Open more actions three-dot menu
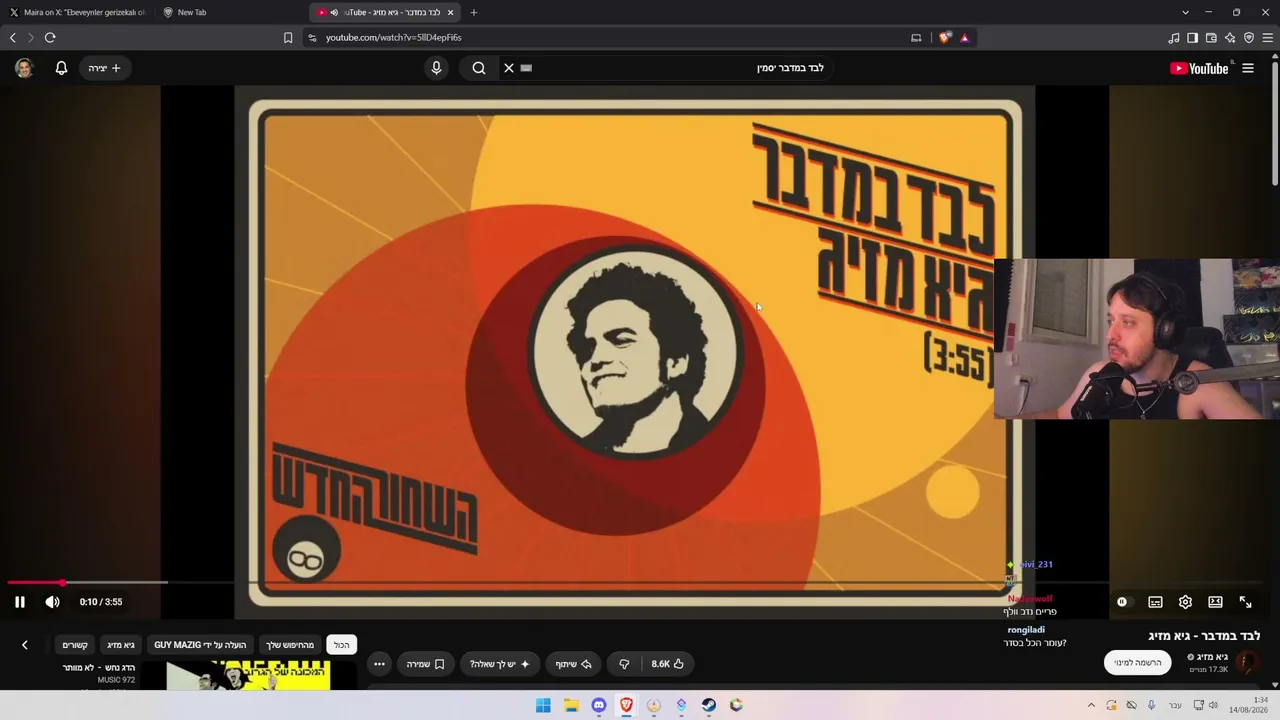Viewport: 1280px width, 720px height. [379, 664]
